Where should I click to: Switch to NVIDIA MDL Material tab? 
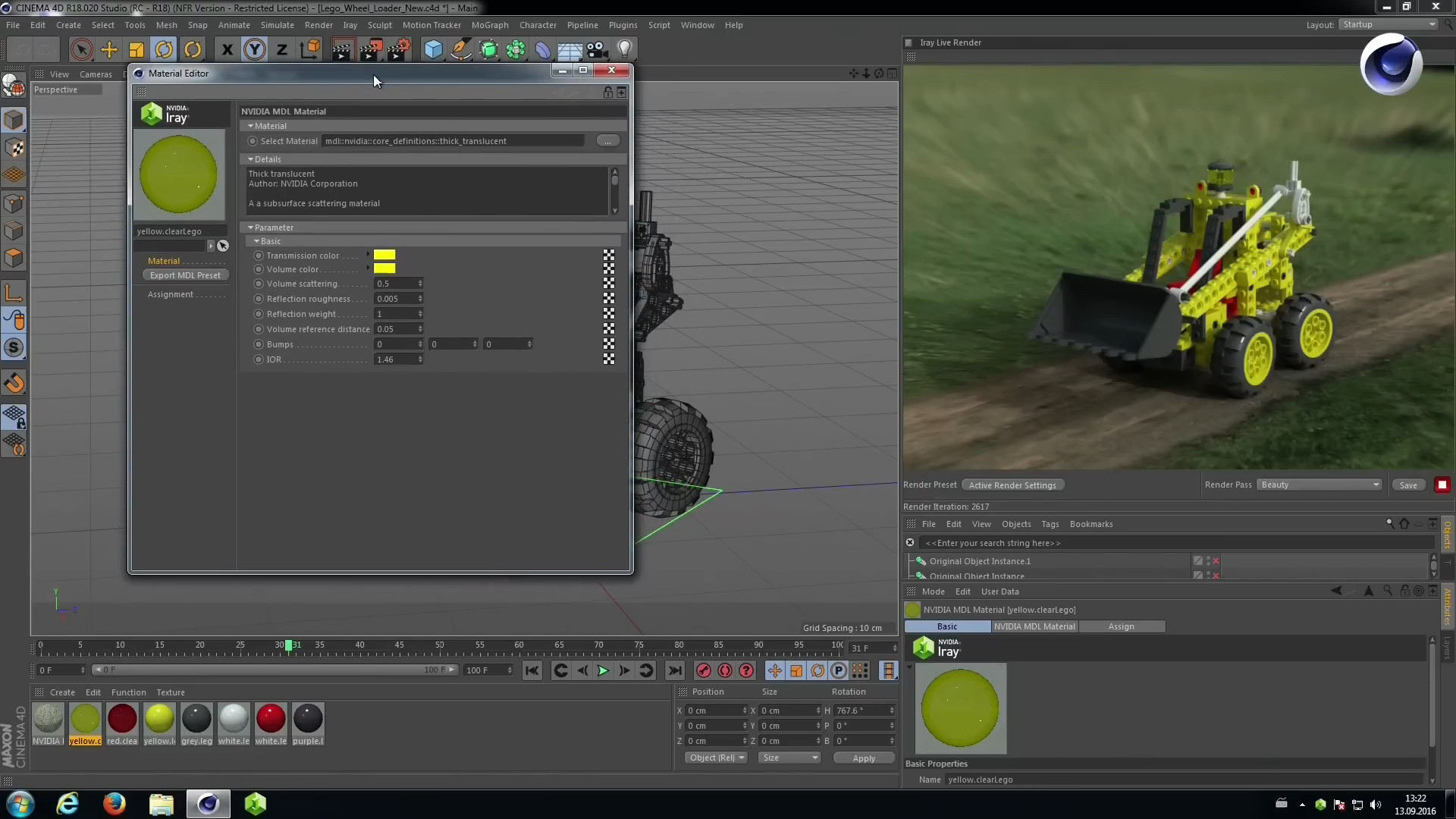click(x=1034, y=626)
